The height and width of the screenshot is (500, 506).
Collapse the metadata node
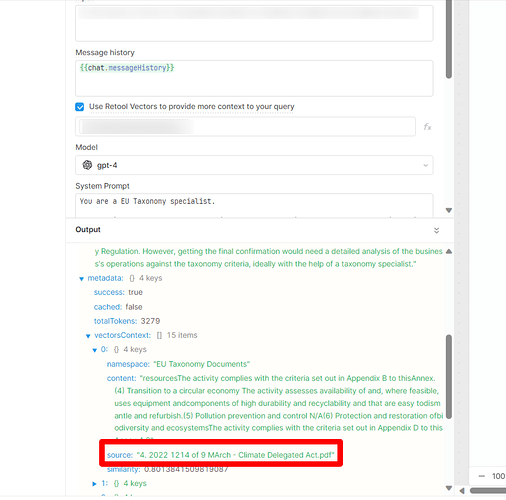pyautogui.click(x=81, y=279)
